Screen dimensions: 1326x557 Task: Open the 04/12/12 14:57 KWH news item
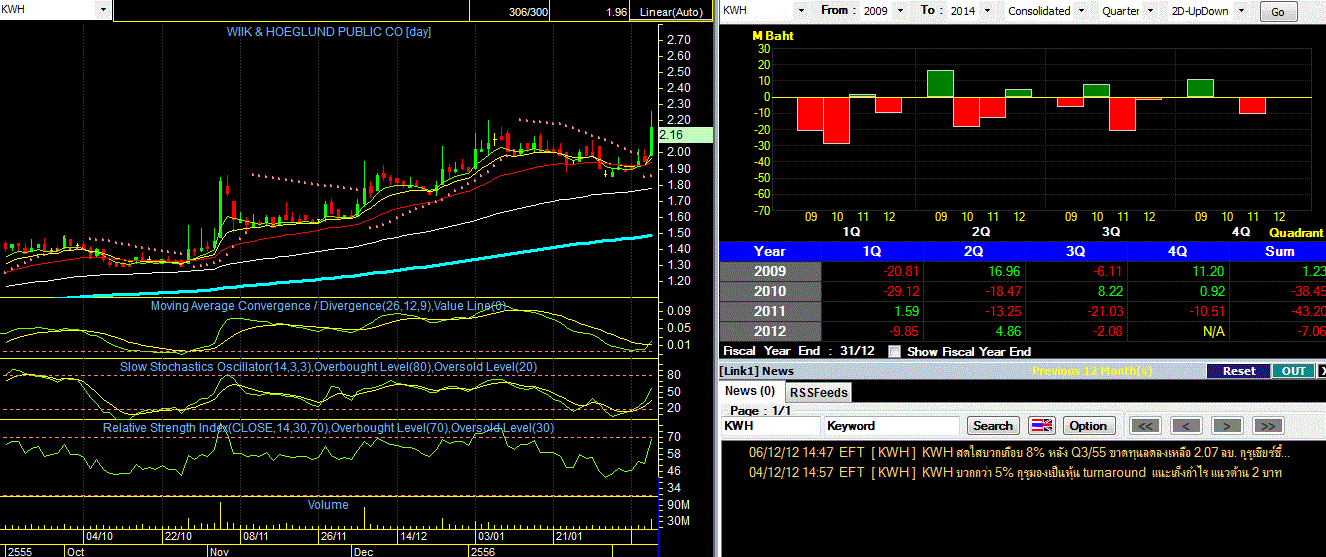point(1015,472)
